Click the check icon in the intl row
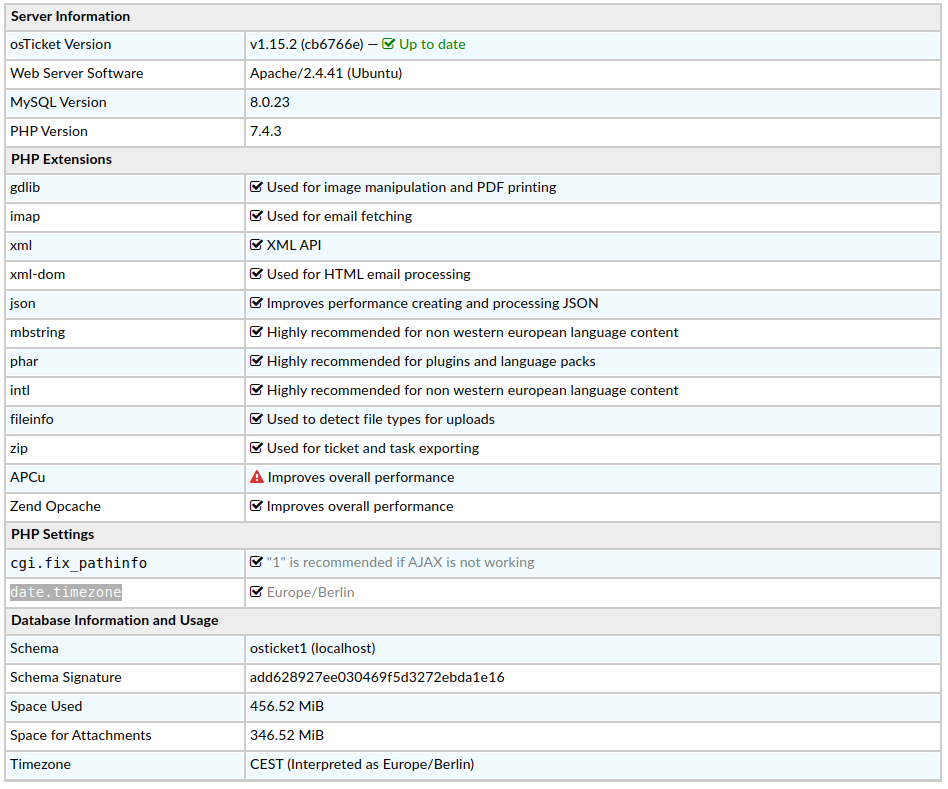 (256, 390)
